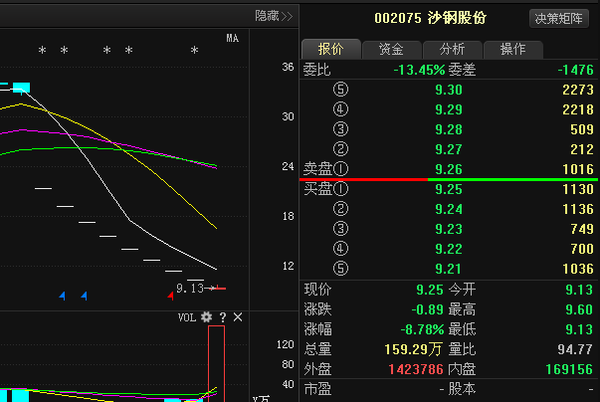Click sell volume 509
Viewport: 600px width, 402px height.
[x=582, y=130]
